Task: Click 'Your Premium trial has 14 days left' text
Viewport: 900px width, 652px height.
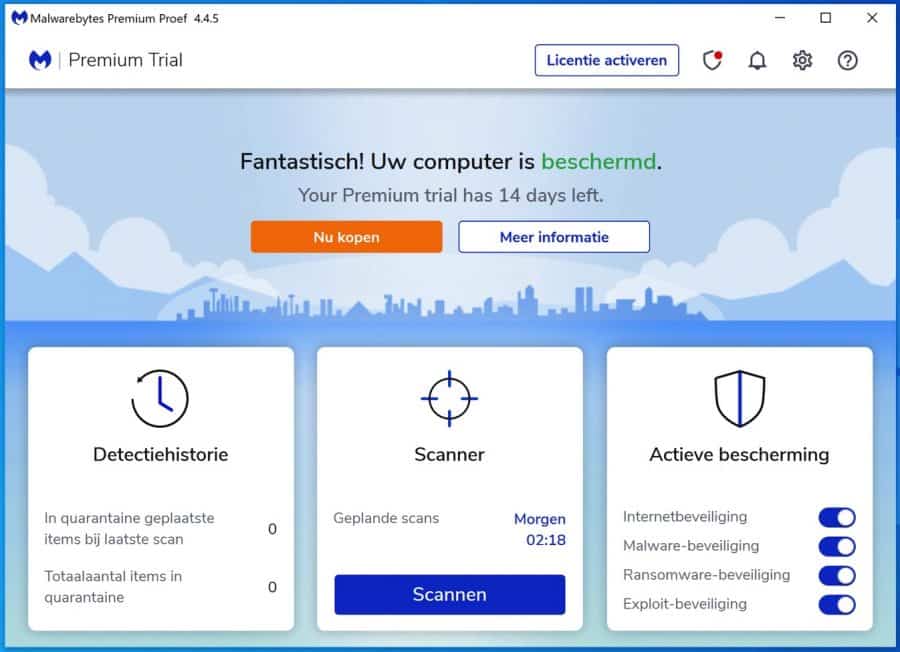Action: click(451, 195)
